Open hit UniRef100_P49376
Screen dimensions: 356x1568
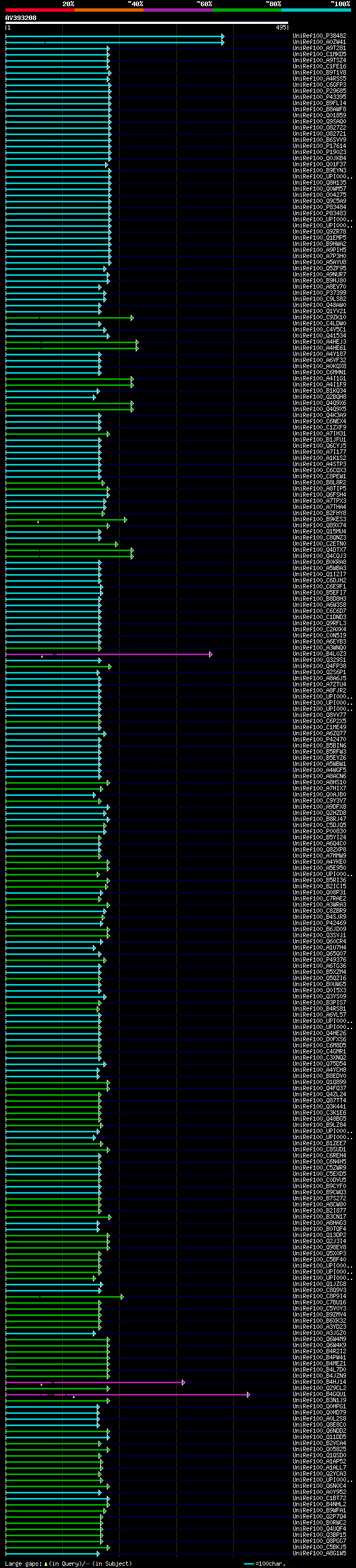[319, 960]
